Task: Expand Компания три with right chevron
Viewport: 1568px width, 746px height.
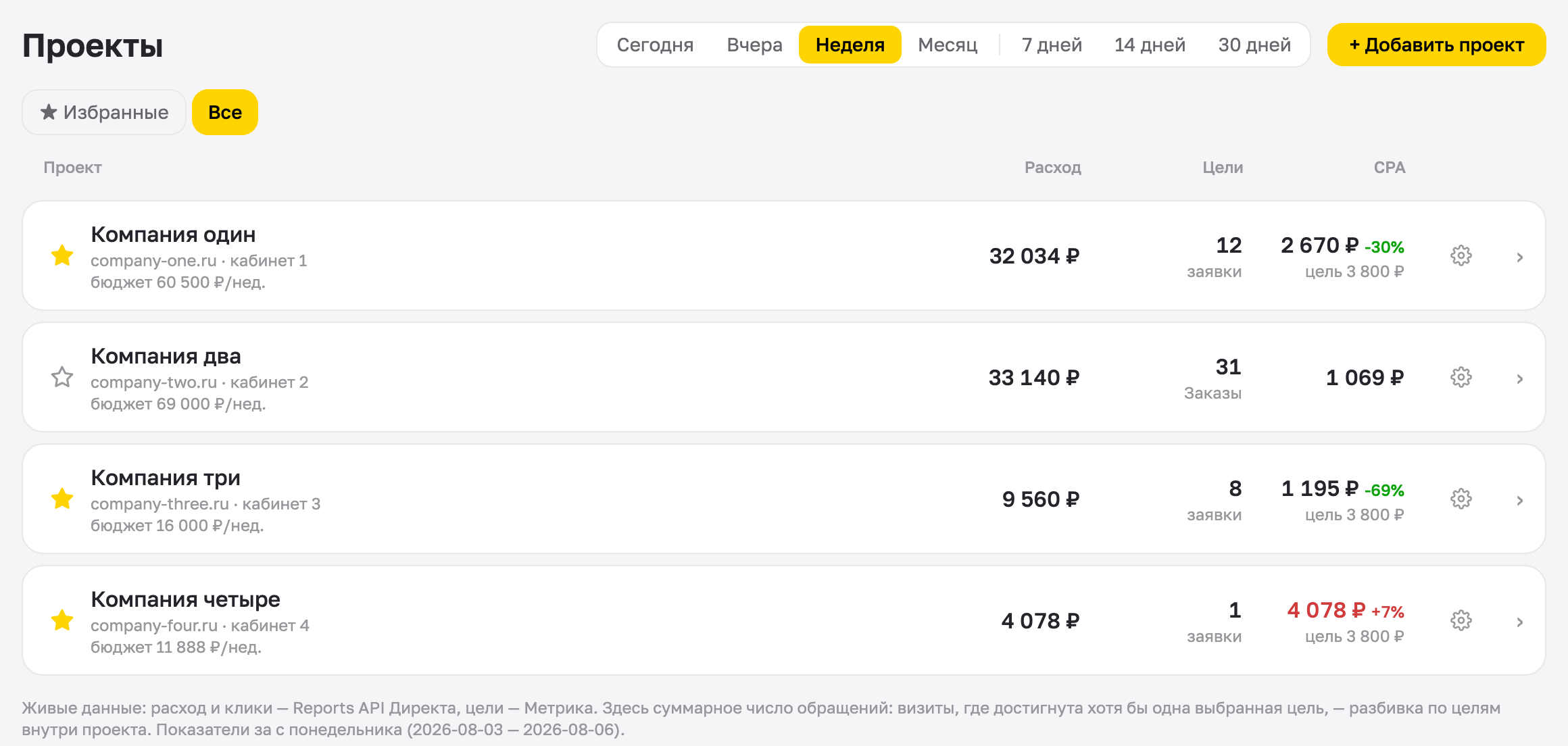Action: click(x=1519, y=501)
